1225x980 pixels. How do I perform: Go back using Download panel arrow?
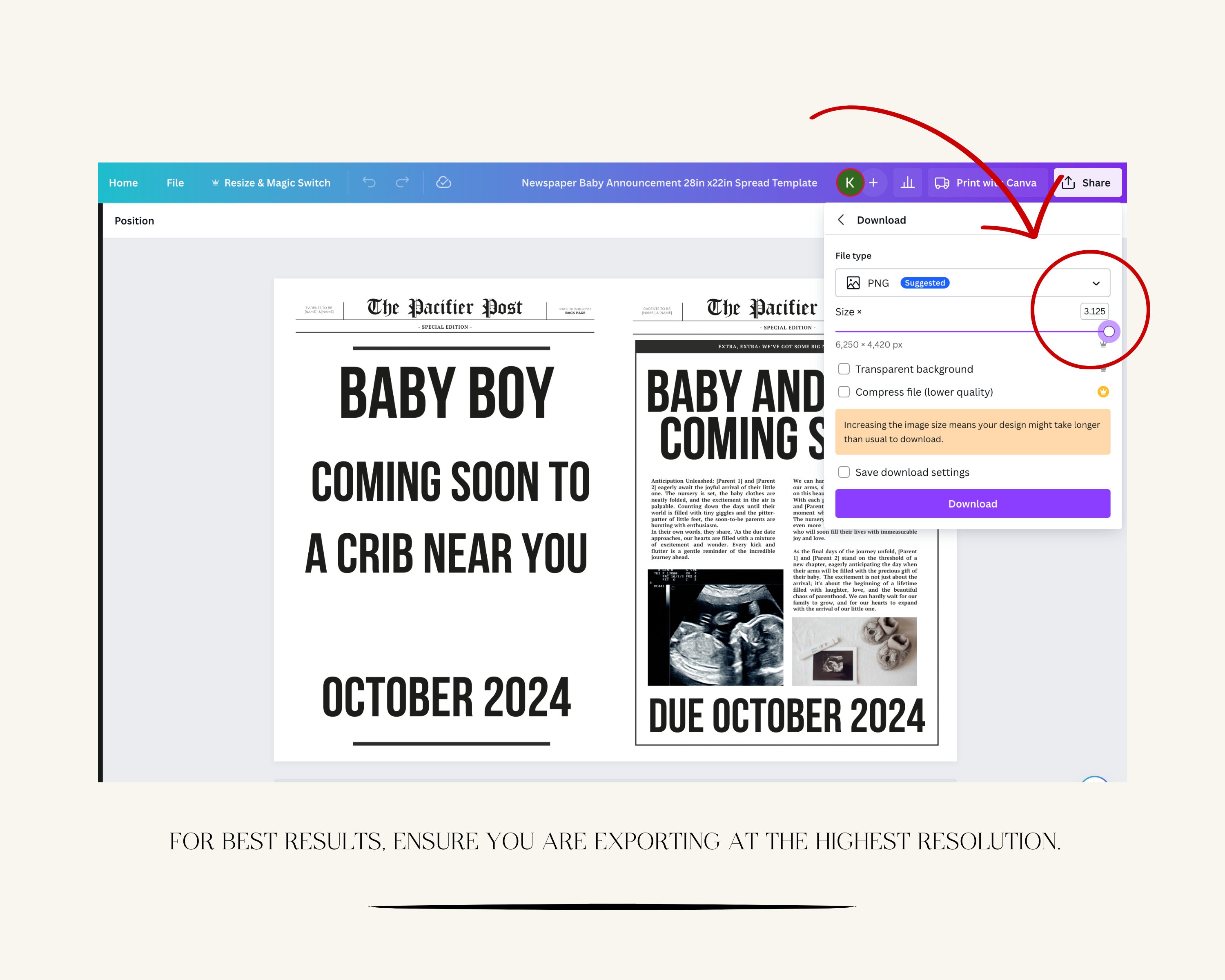842,220
